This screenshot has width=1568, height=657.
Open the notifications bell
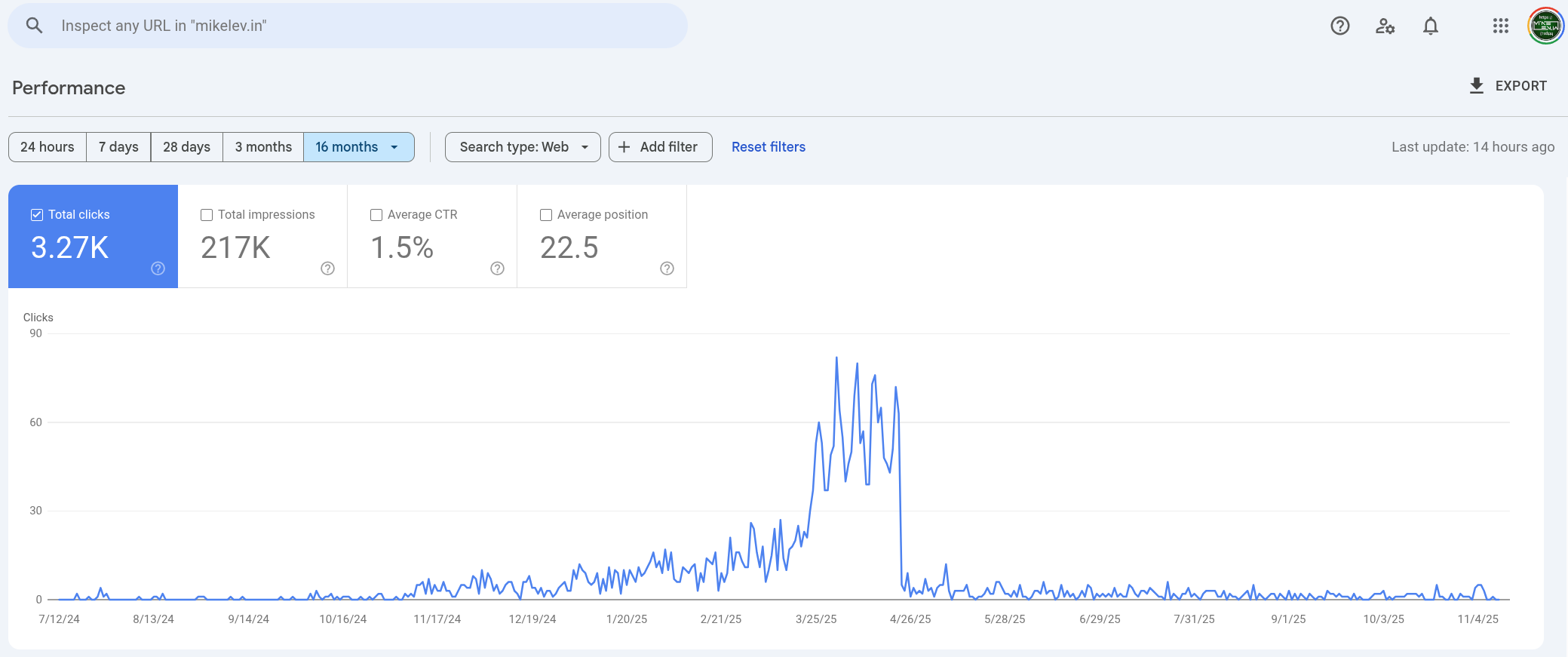(1431, 26)
